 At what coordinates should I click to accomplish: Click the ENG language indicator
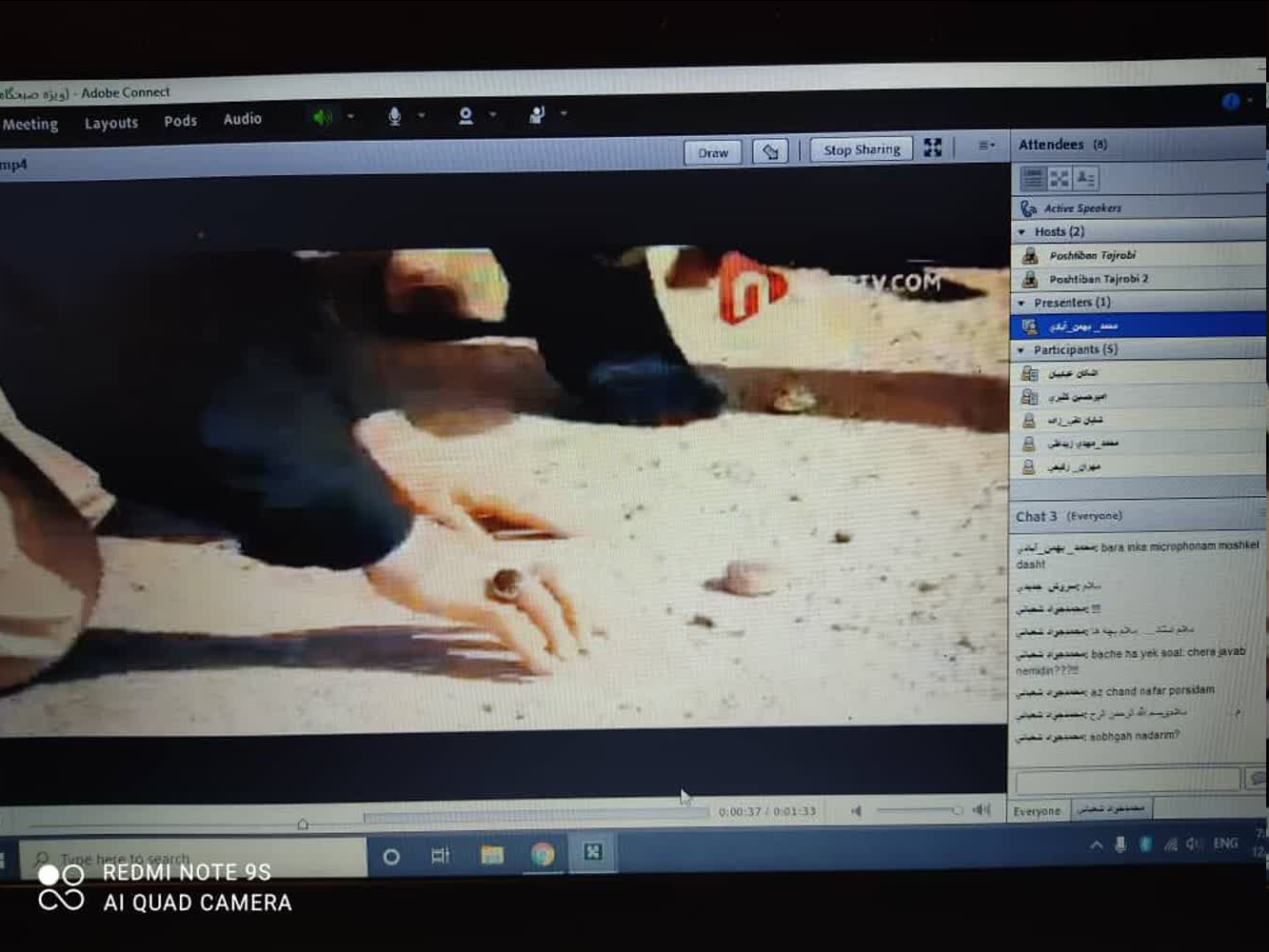[x=1225, y=843]
